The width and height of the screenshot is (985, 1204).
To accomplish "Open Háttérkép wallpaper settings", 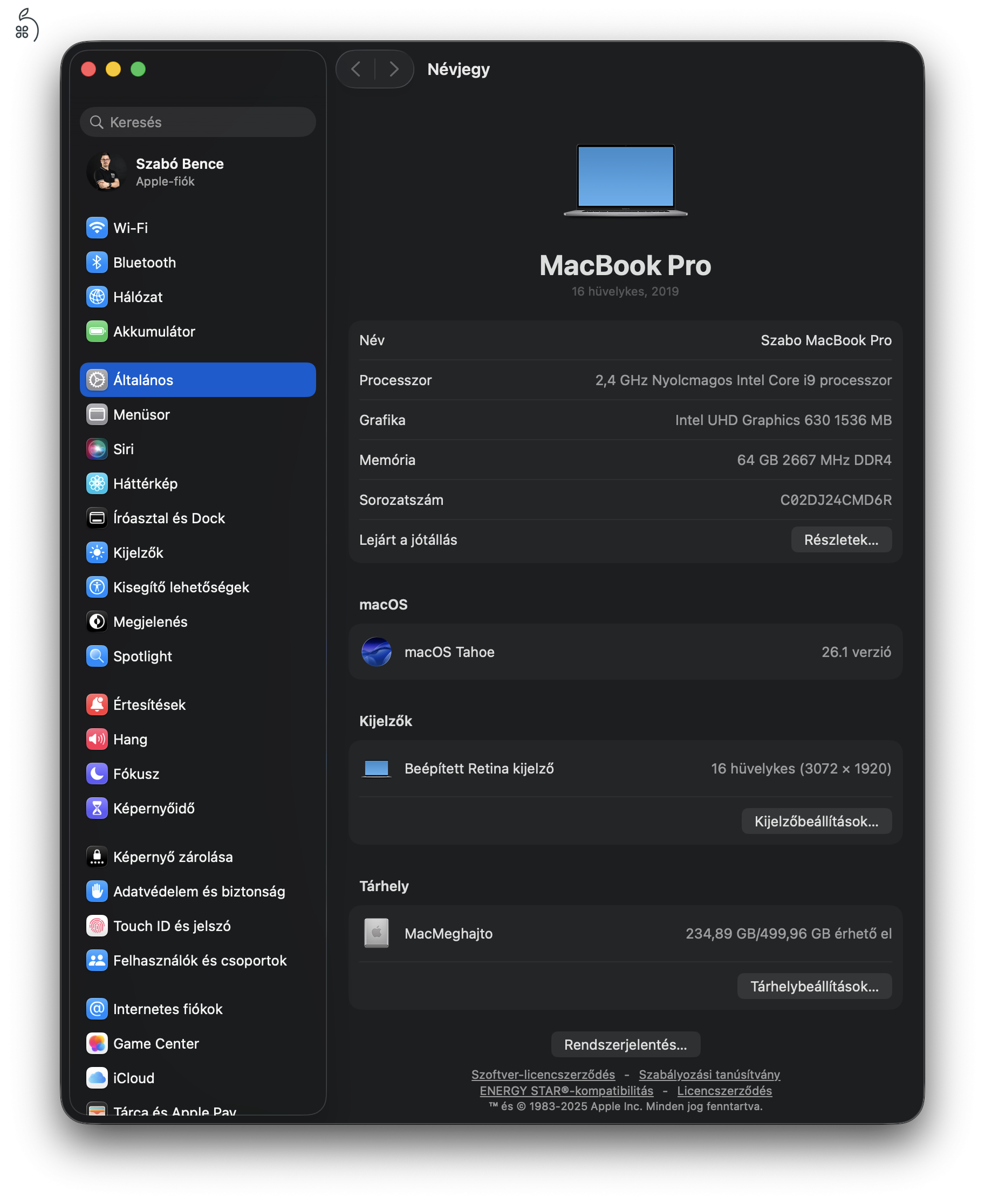I will coord(144,483).
